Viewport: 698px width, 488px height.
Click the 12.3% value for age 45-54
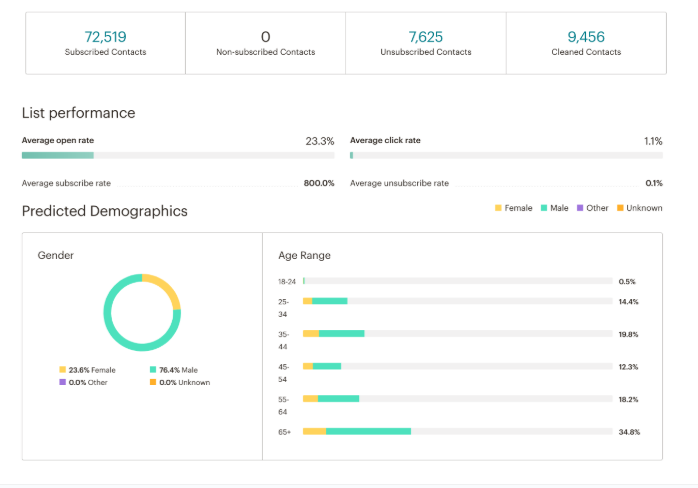click(628, 367)
